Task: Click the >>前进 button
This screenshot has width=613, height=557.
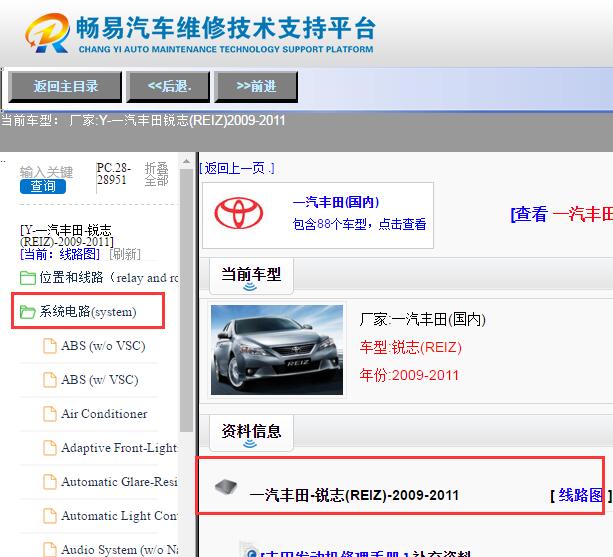Action: pyautogui.click(x=256, y=87)
